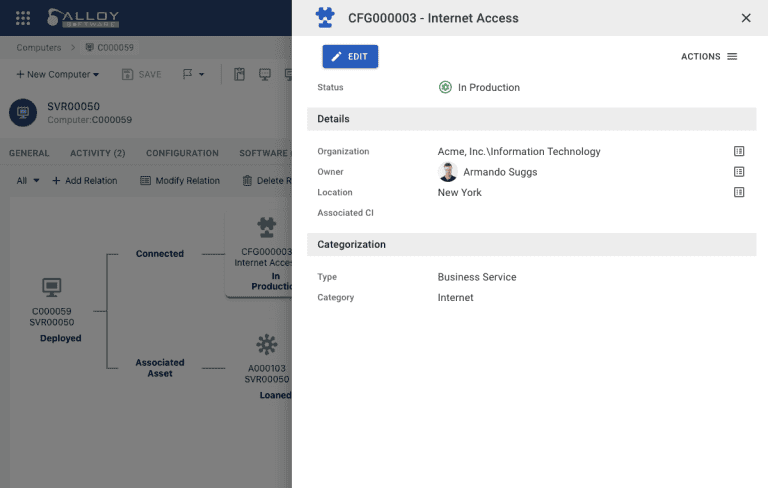Select the C000059 computer node icon
The image size is (768, 488).
53,288
